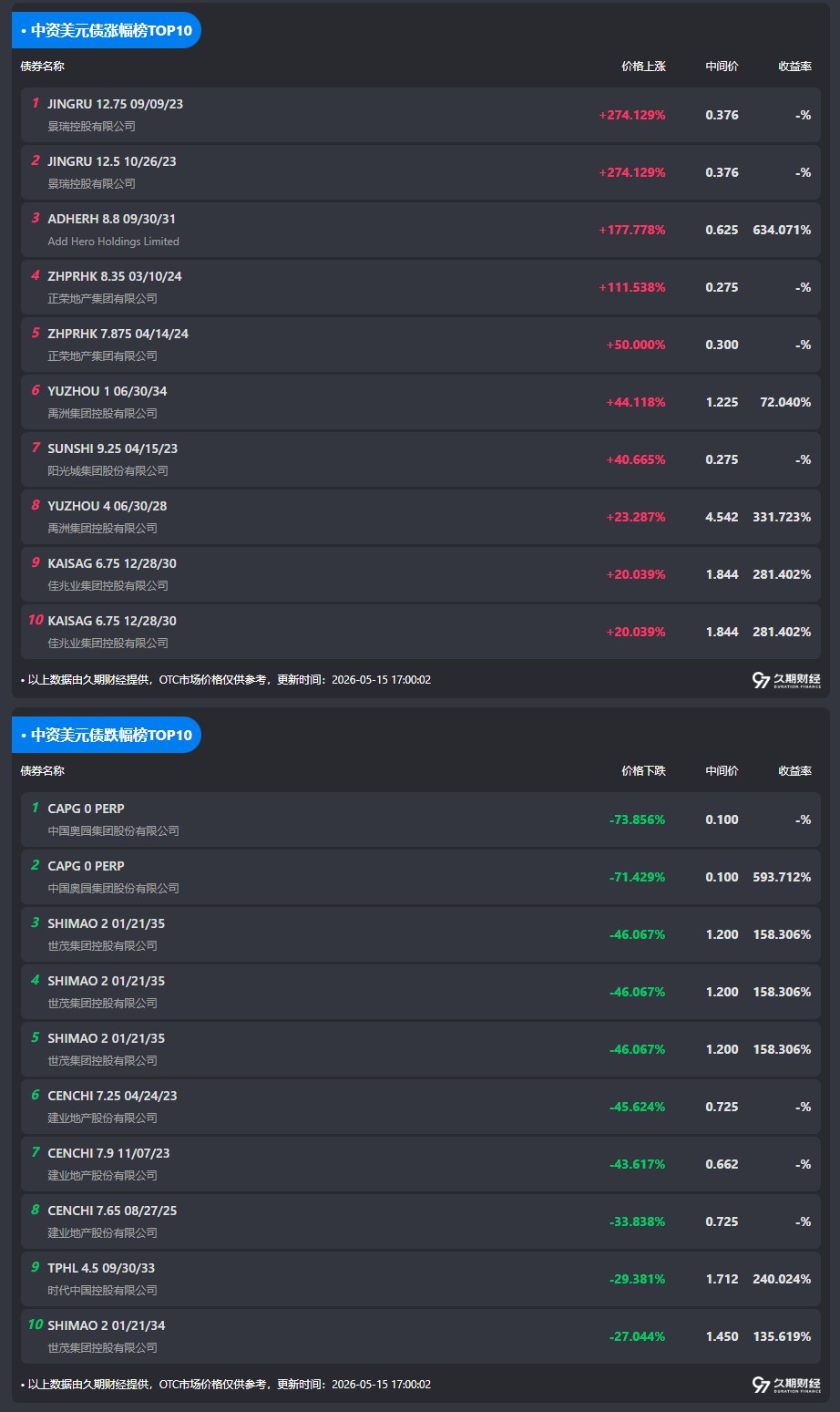The height and width of the screenshot is (1412, 840).
Task: Click the data source footnote under the gainers table
Action: tap(226, 680)
